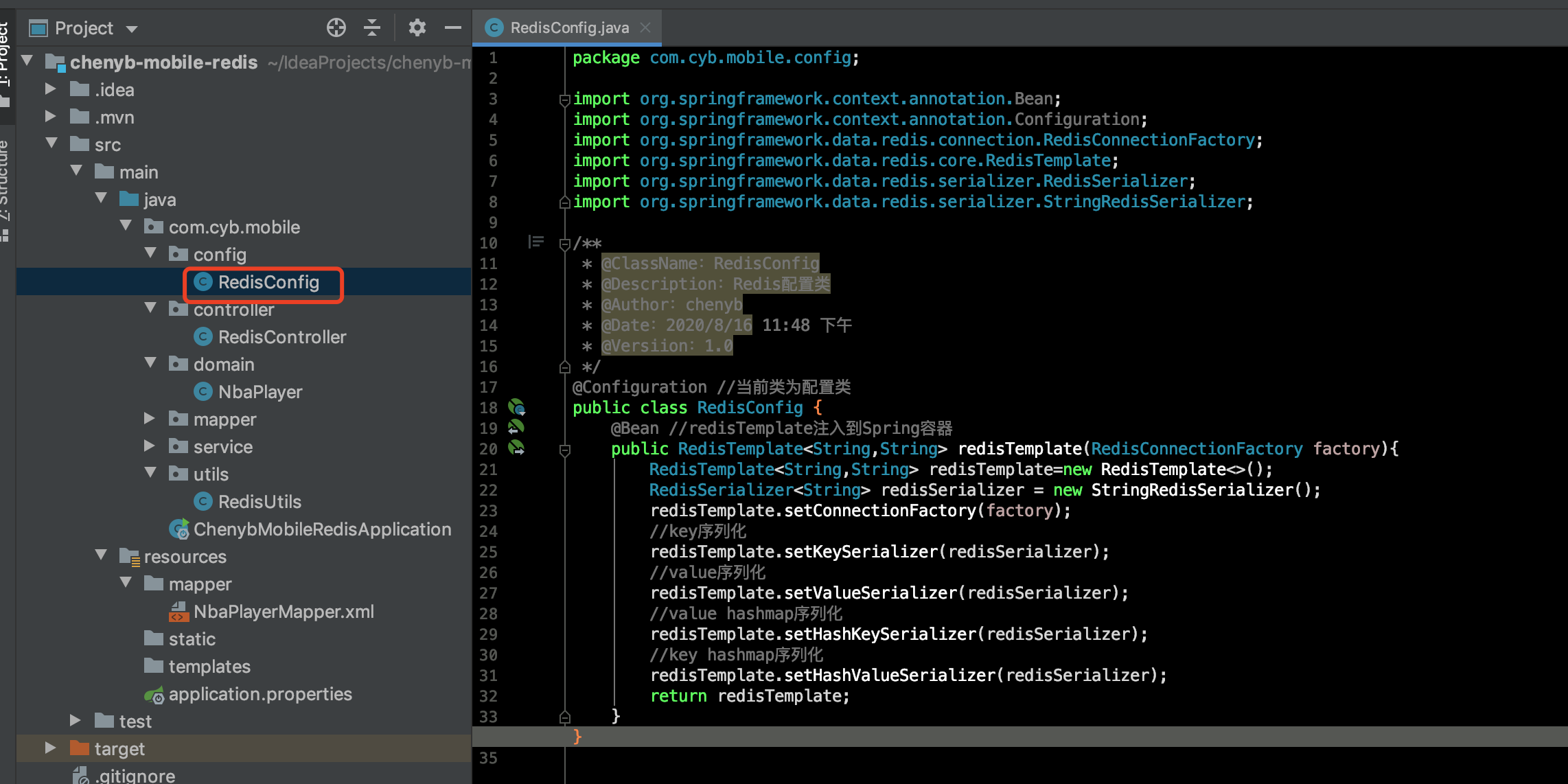Click the @Bean annotation on line 19
The image size is (1568, 784).
click(x=635, y=428)
